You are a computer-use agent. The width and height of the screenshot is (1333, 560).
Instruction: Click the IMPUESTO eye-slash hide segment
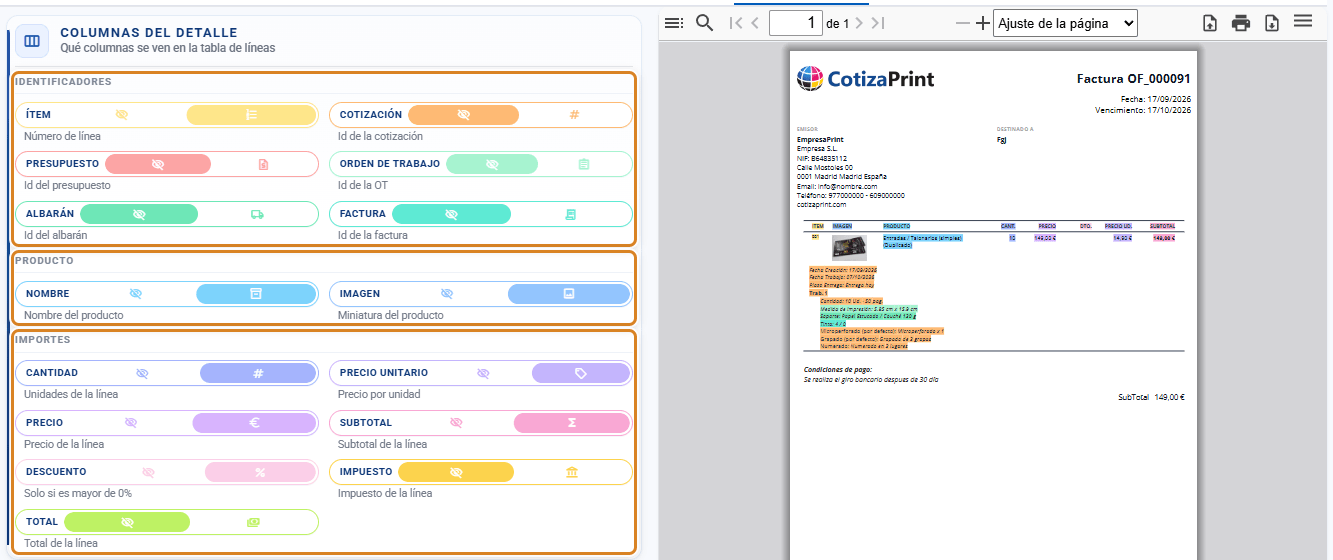click(x=456, y=472)
